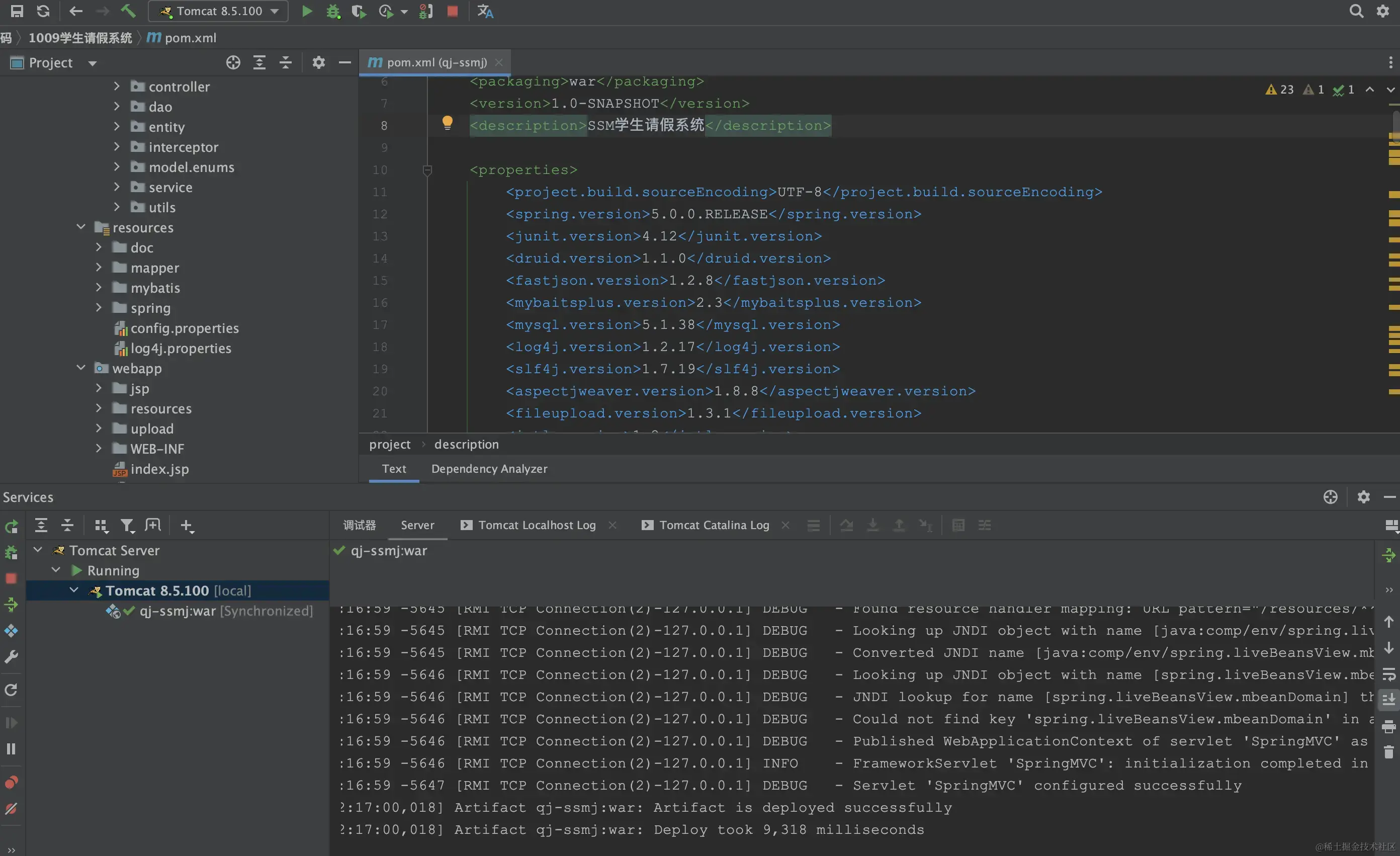Open Services panel settings gear
This screenshot has width=1400, height=856.
coord(1364,497)
